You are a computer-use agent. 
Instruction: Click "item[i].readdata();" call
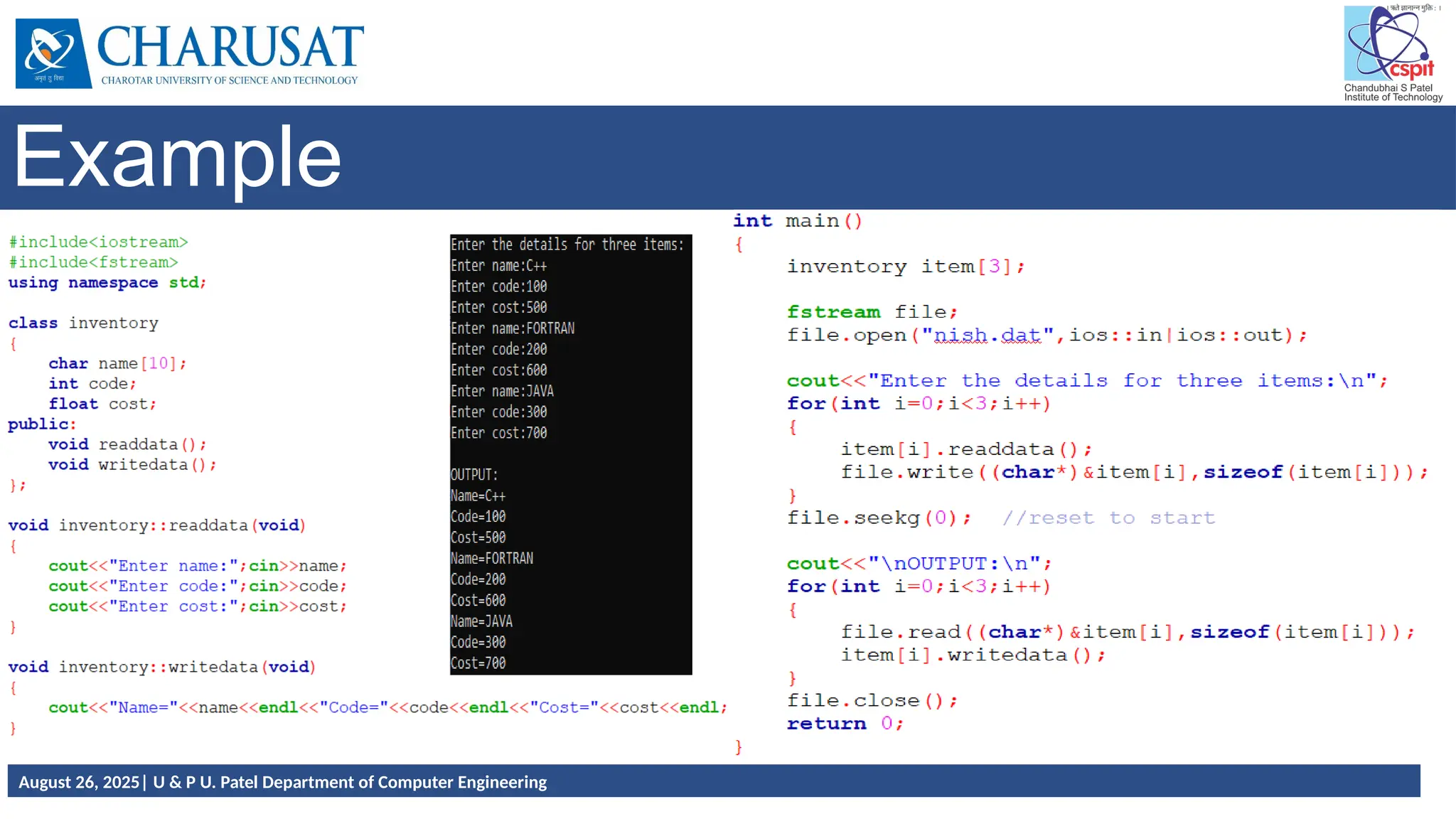[x=966, y=449]
